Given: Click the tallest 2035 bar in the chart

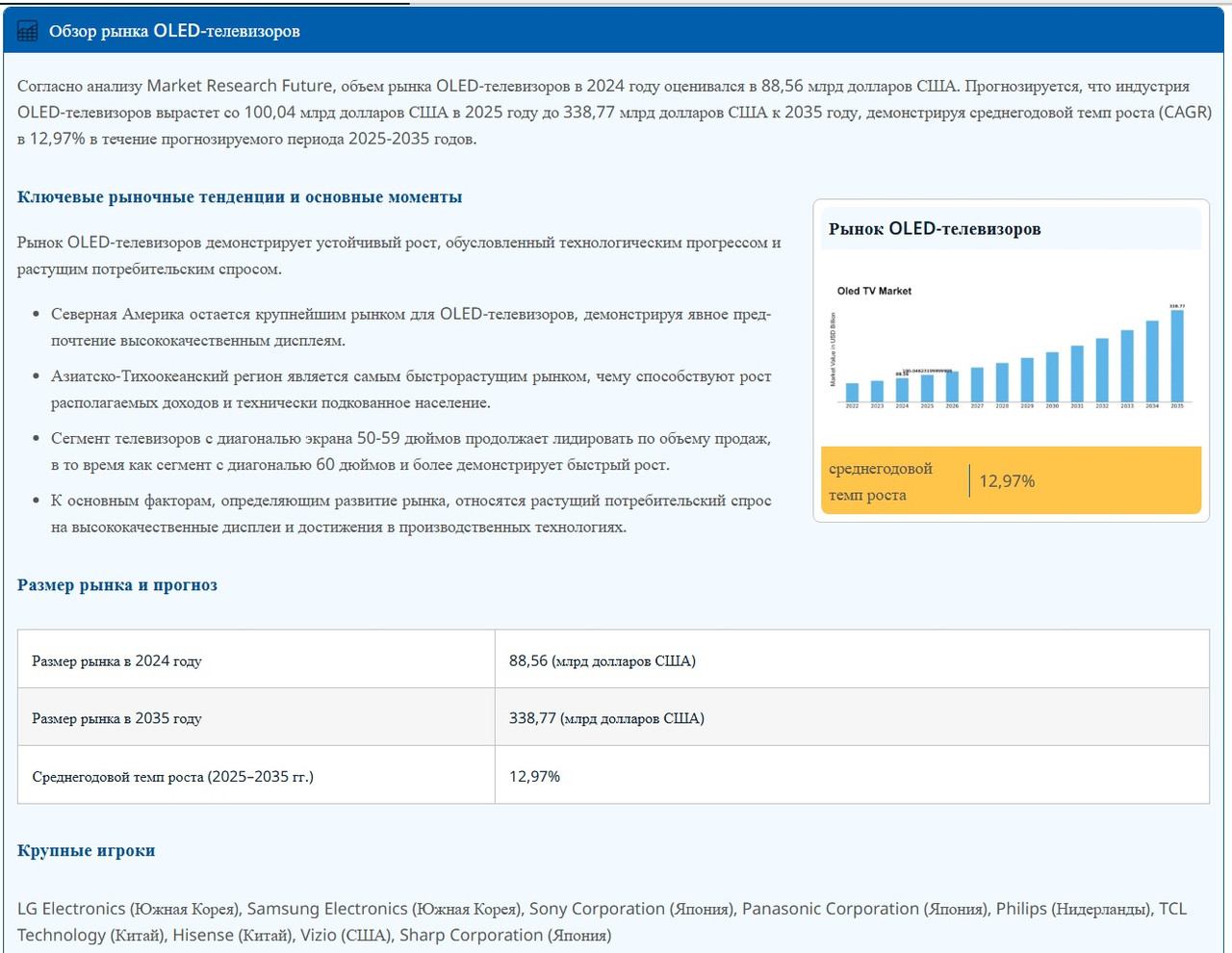Looking at the screenshot, I should tap(1177, 355).
